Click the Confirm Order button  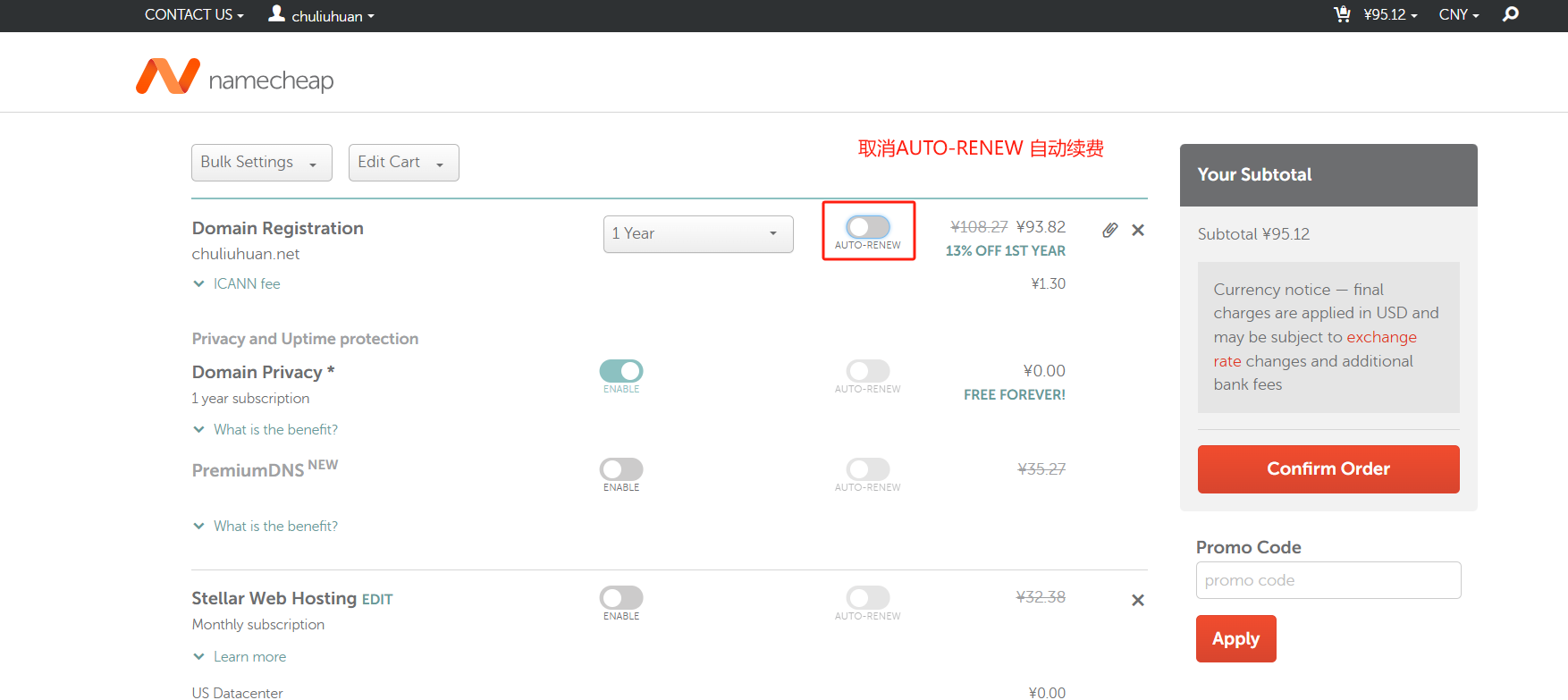tap(1328, 469)
